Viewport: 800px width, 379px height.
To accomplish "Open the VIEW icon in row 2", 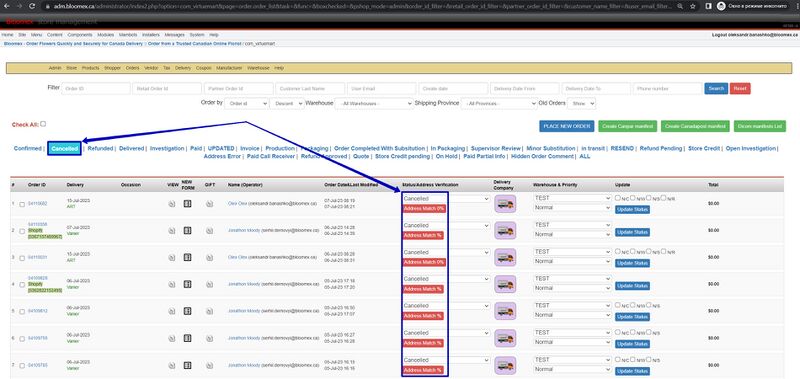I will (x=172, y=231).
